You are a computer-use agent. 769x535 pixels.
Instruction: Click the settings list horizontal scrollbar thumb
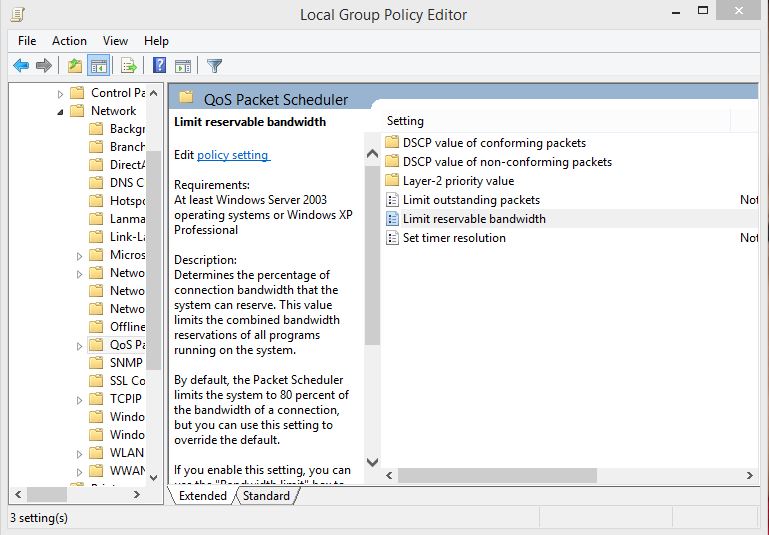tap(497, 475)
